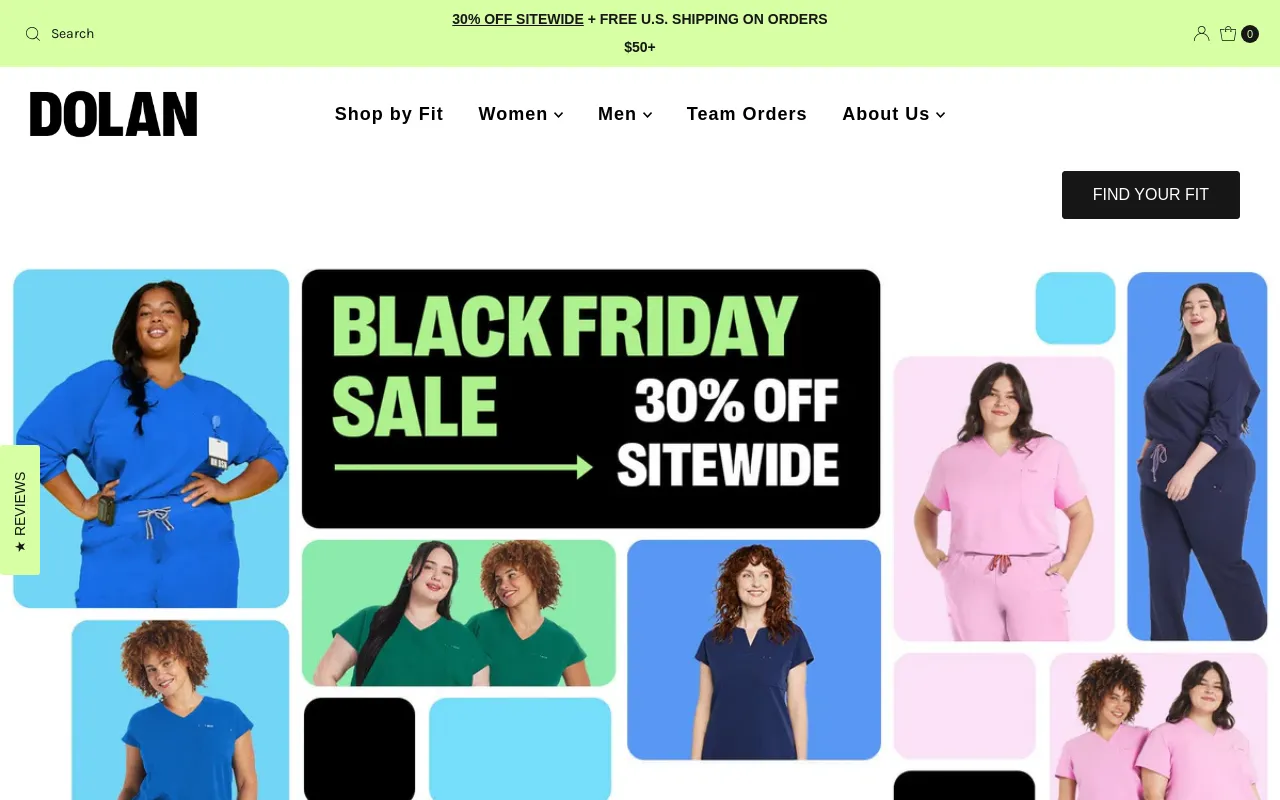This screenshot has height=800, width=1280.
Task: Open the pink scrubs model photo
Action: 1004,499
